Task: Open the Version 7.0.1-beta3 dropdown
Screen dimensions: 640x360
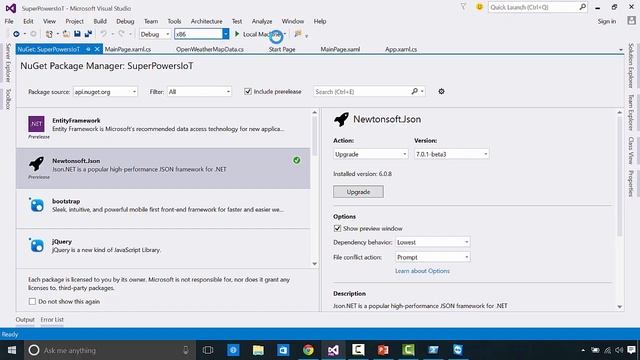Action: (451, 154)
